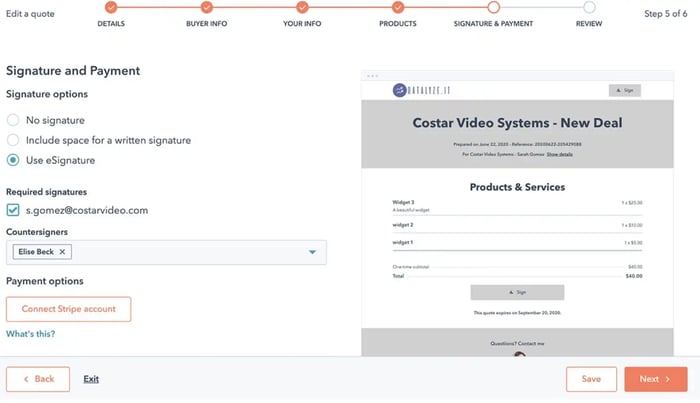
Task: Select the Use eSignature radio button
Action: tap(13, 160)
